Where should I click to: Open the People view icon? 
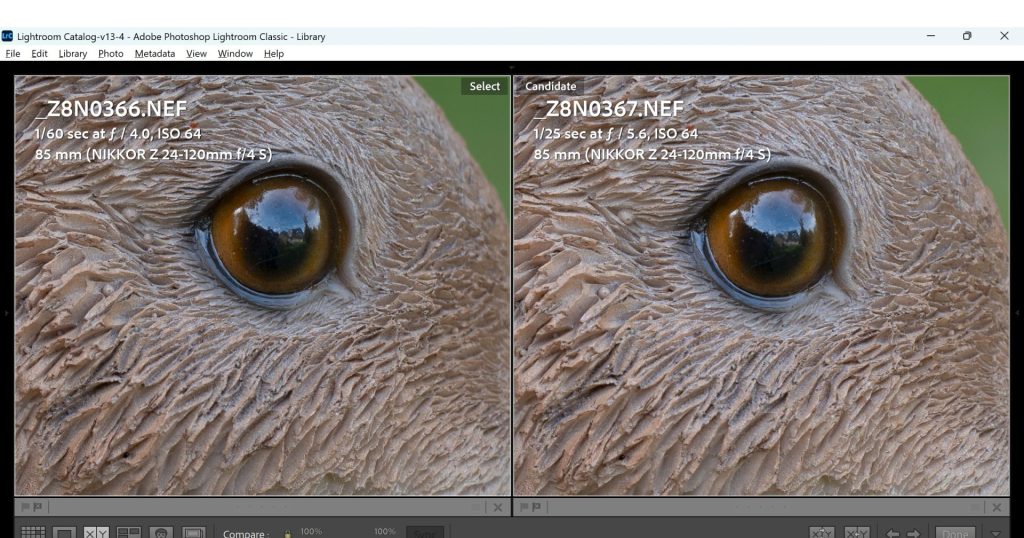click(x=161, y=533)
